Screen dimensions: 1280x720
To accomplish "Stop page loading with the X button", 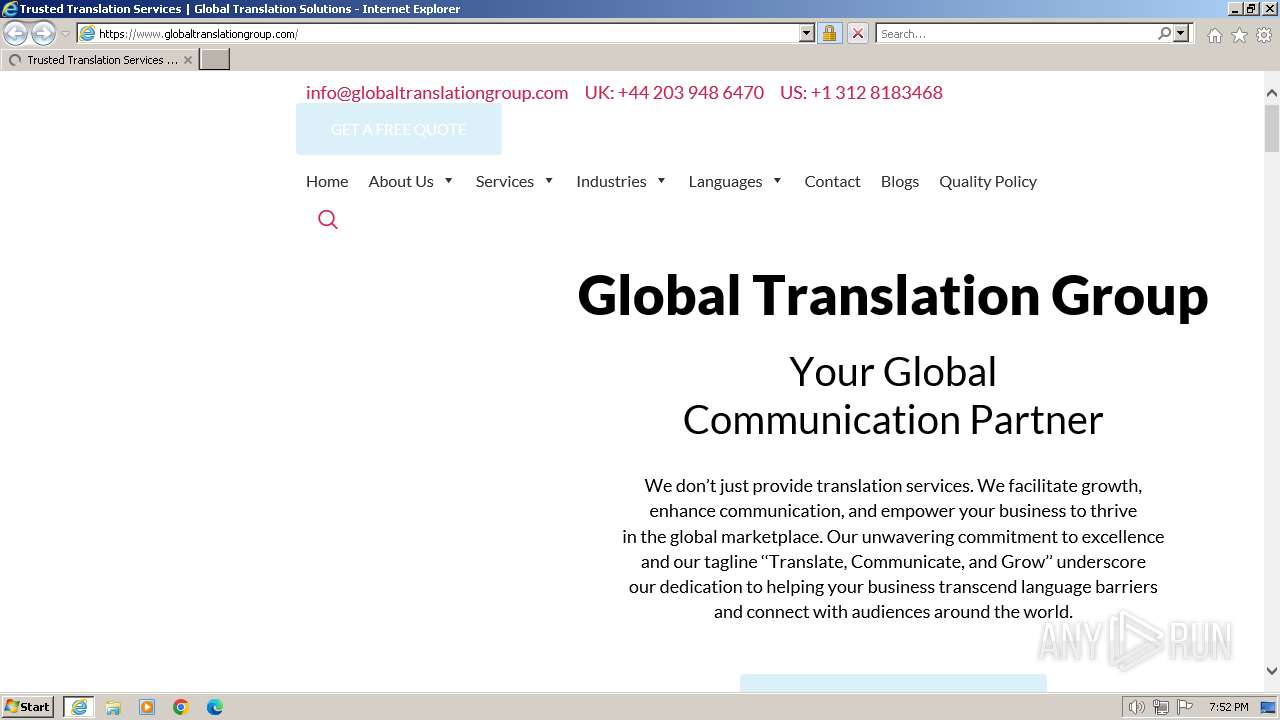I will click(x=858, y=33).
